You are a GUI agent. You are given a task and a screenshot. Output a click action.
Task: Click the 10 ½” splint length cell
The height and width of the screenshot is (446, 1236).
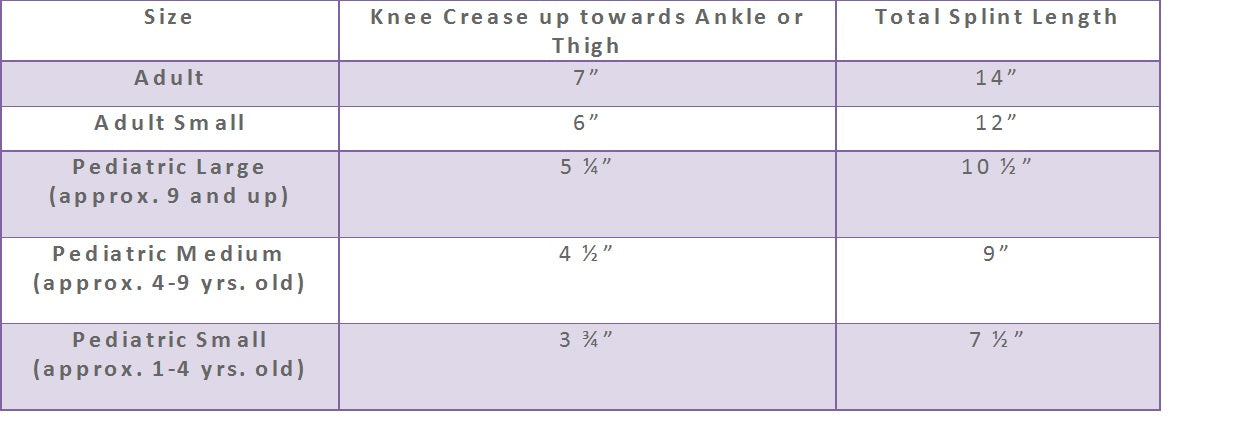point(996,167)
